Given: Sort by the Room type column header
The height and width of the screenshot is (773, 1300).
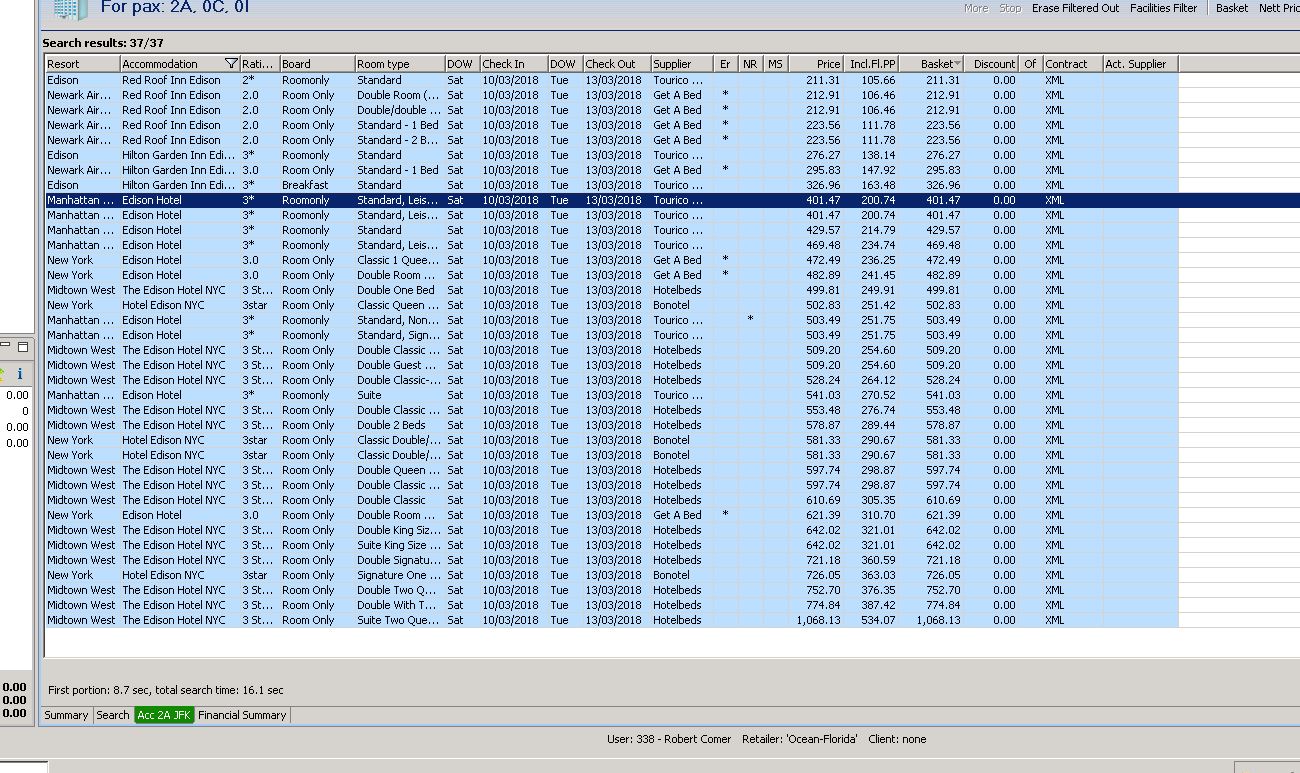Looking at the screenshot, I should coord(400,64).
